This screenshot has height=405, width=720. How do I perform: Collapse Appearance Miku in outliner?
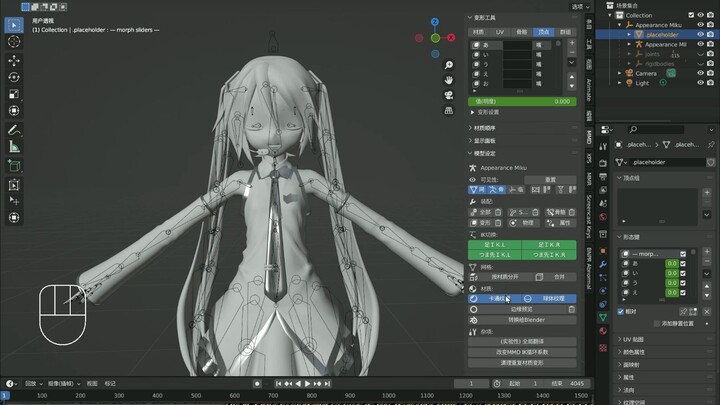point(619,25)
